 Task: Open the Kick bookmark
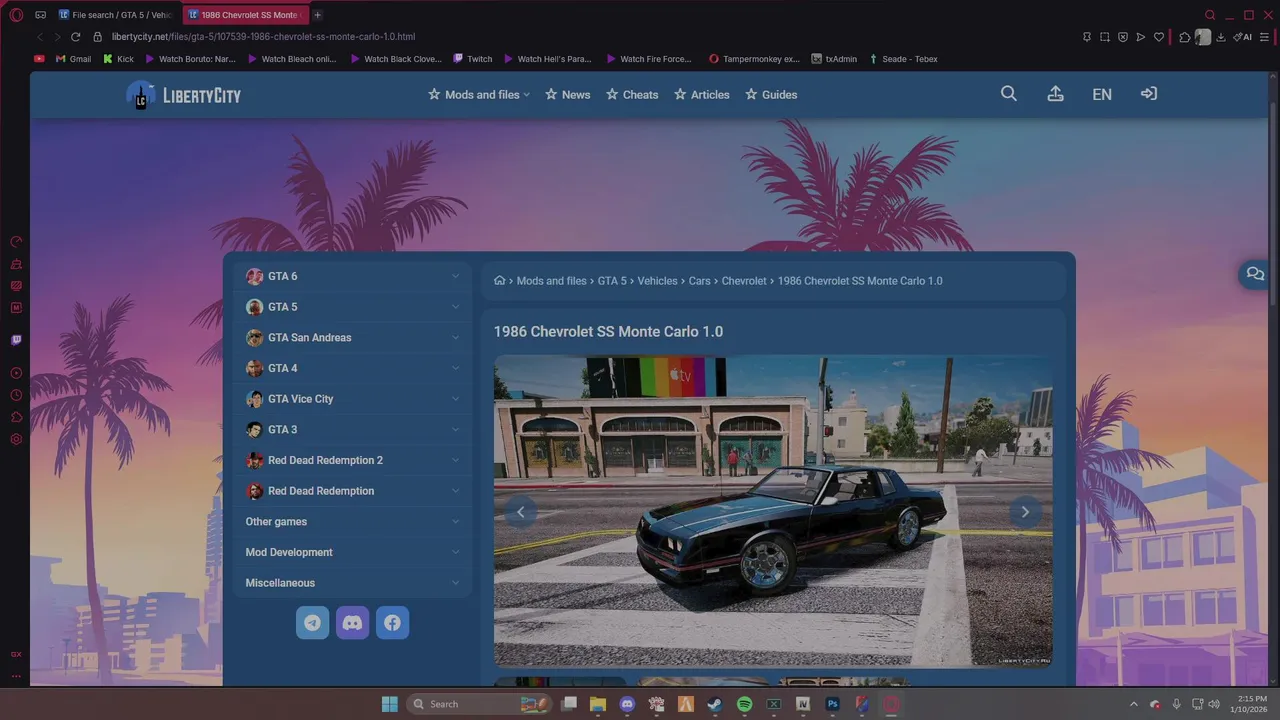(x=118, y=59)
